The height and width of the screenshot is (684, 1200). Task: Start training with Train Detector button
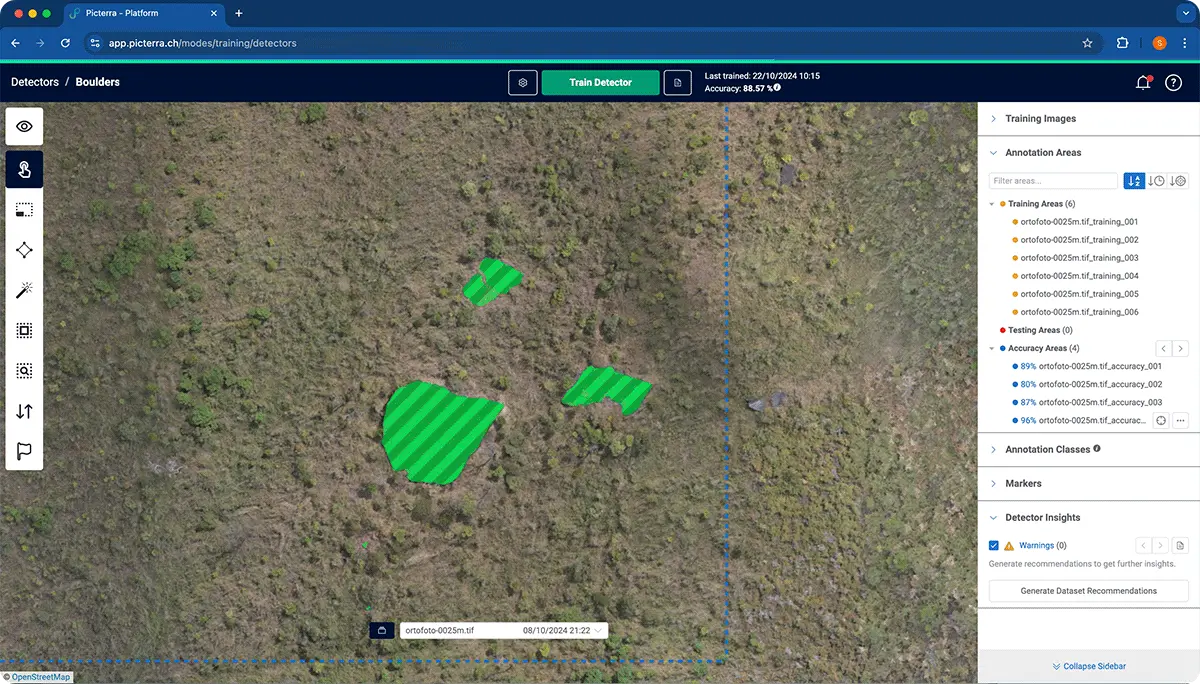[x=600, y=82]
